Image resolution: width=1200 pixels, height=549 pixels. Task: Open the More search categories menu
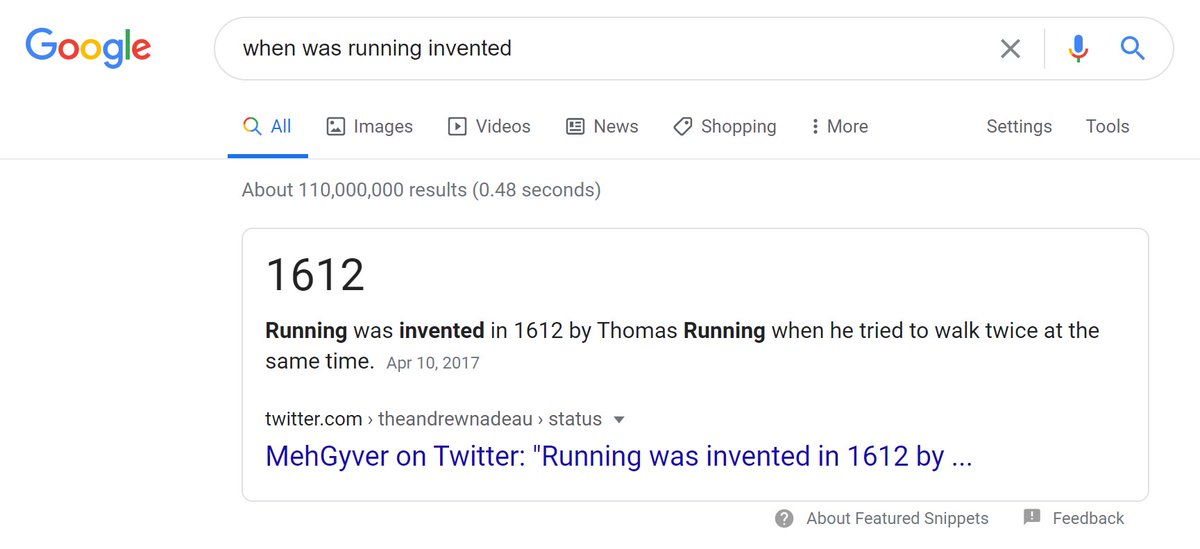(x=838, y=127)
